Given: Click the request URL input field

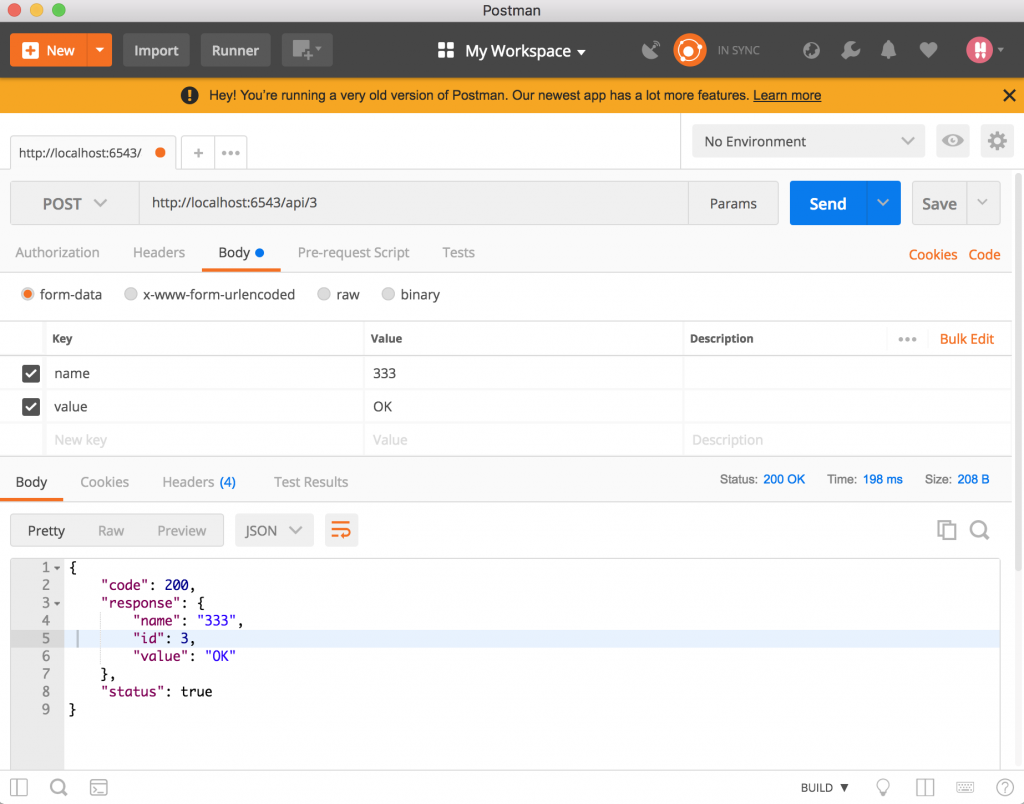Looking at the screenshot, I should [413, 203].
